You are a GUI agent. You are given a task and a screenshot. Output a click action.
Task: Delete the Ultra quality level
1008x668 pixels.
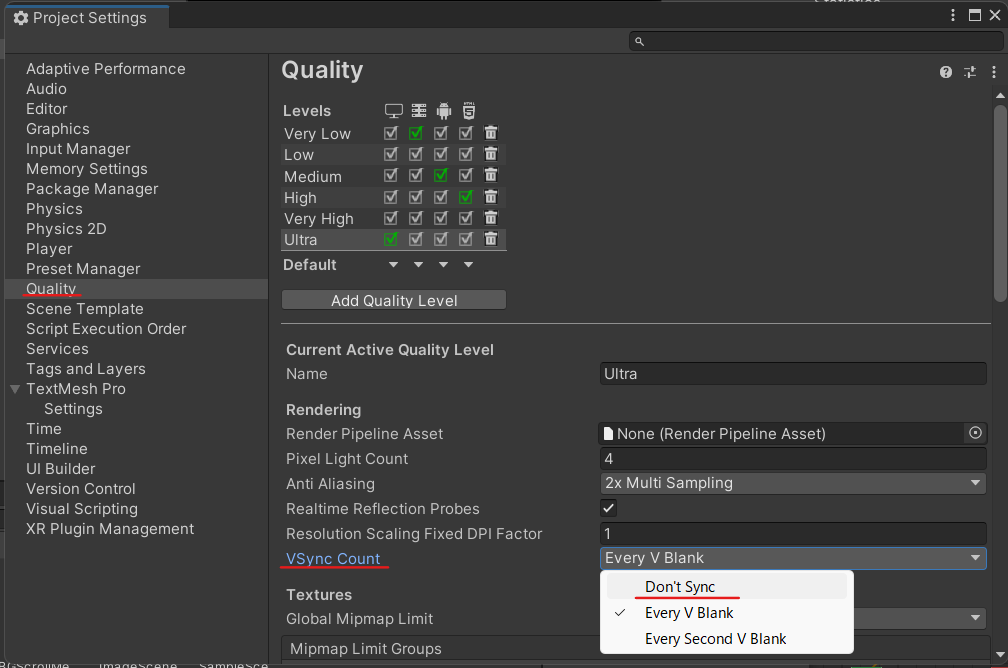tap(490, 239)
